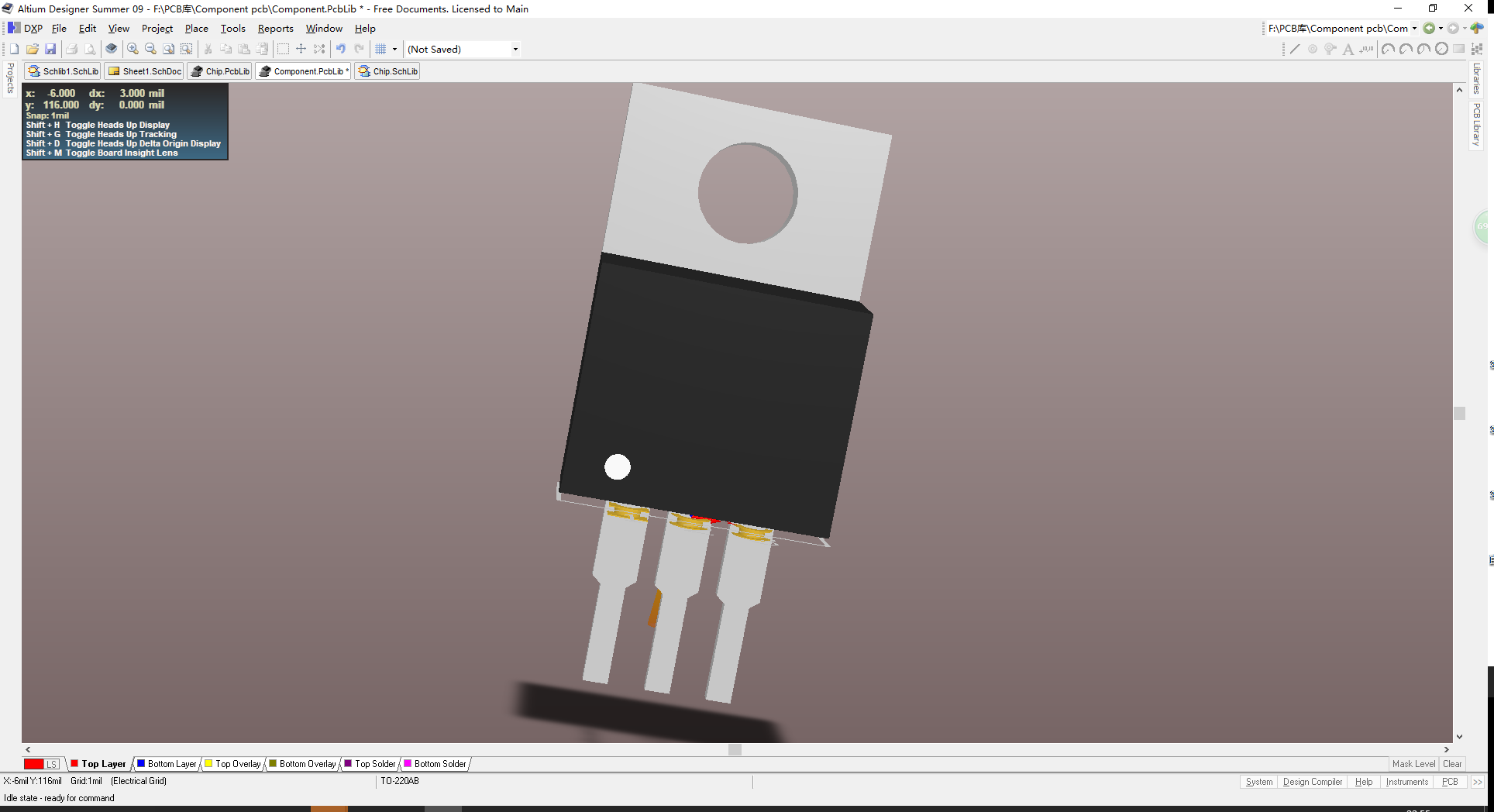Open the System panel button
This screenshot has width=1494, height=812.
click(x=1259, y=782)
